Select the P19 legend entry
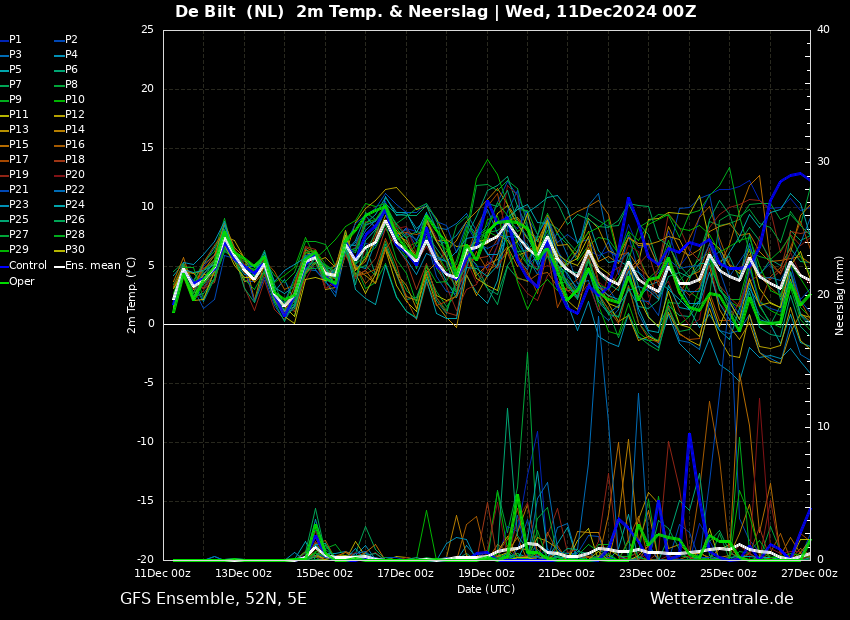The image size is (850, 620). click(x=14, y=175)
